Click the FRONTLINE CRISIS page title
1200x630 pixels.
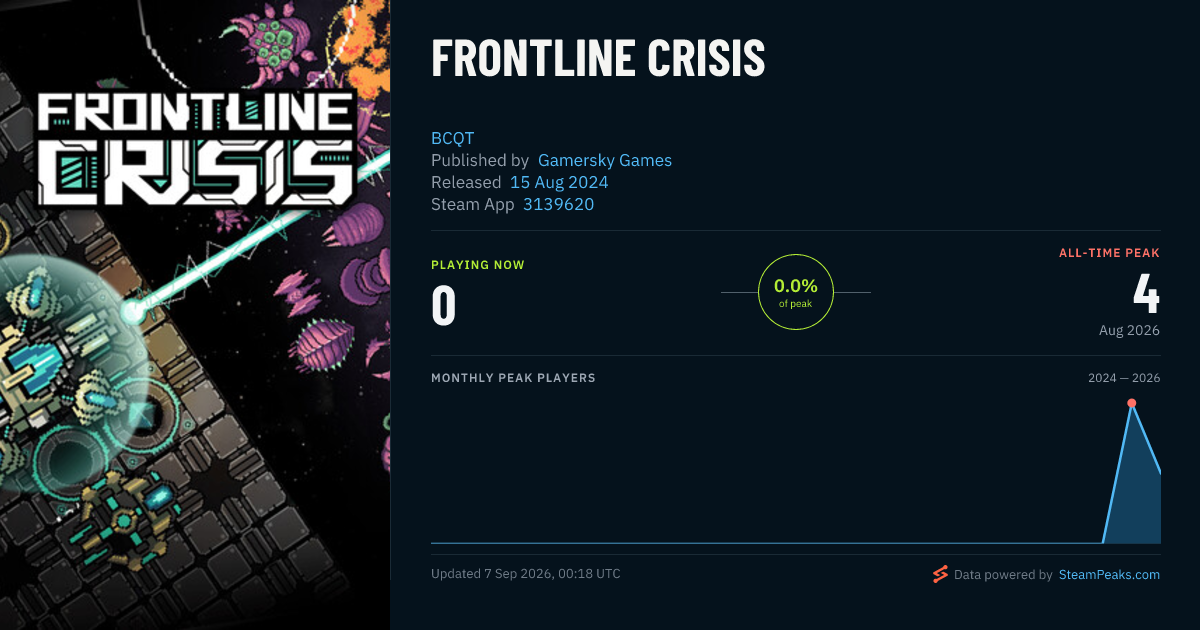(598, 59)
